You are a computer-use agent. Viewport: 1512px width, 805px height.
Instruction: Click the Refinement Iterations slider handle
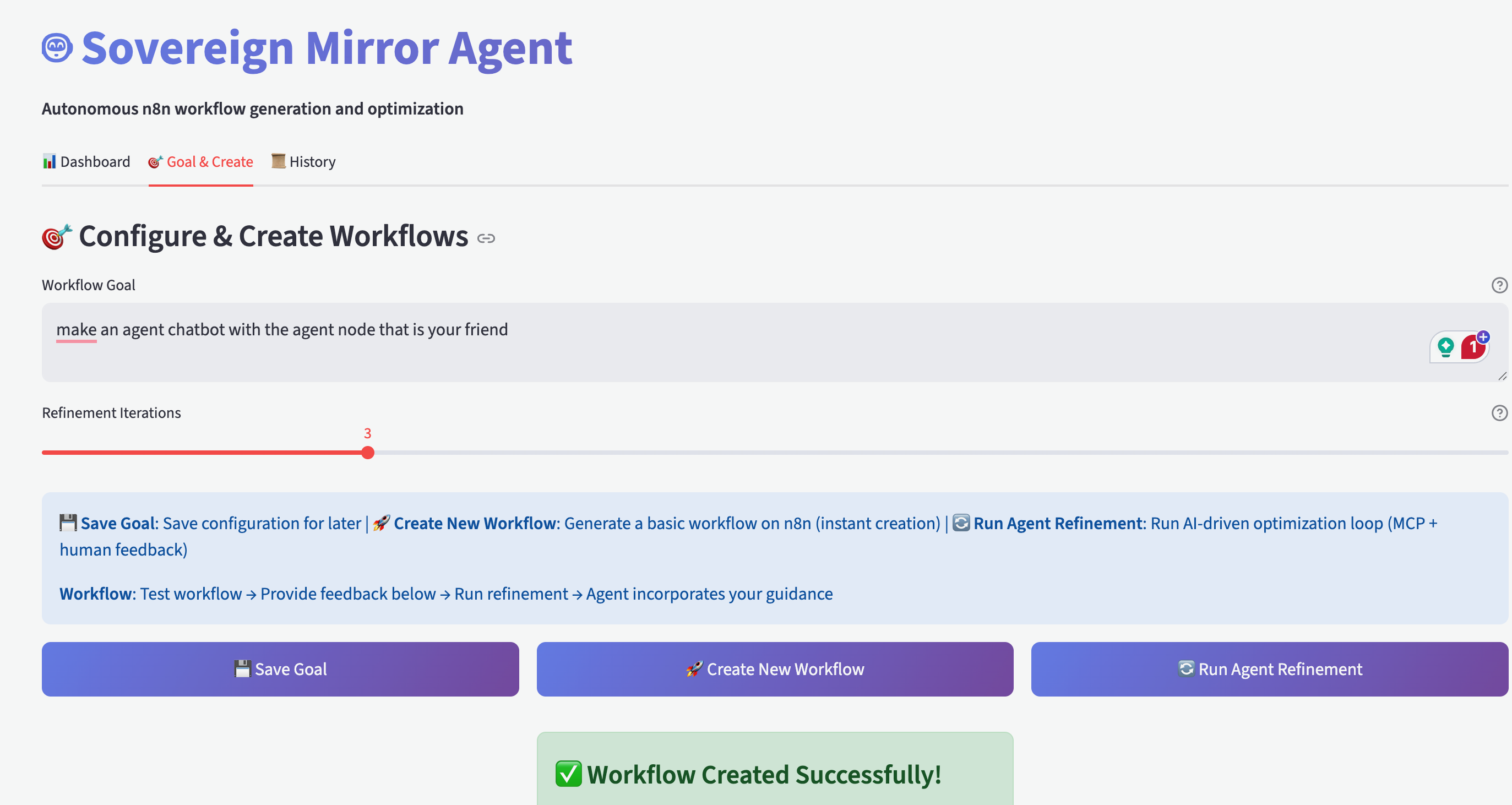[x=367, y=453]
